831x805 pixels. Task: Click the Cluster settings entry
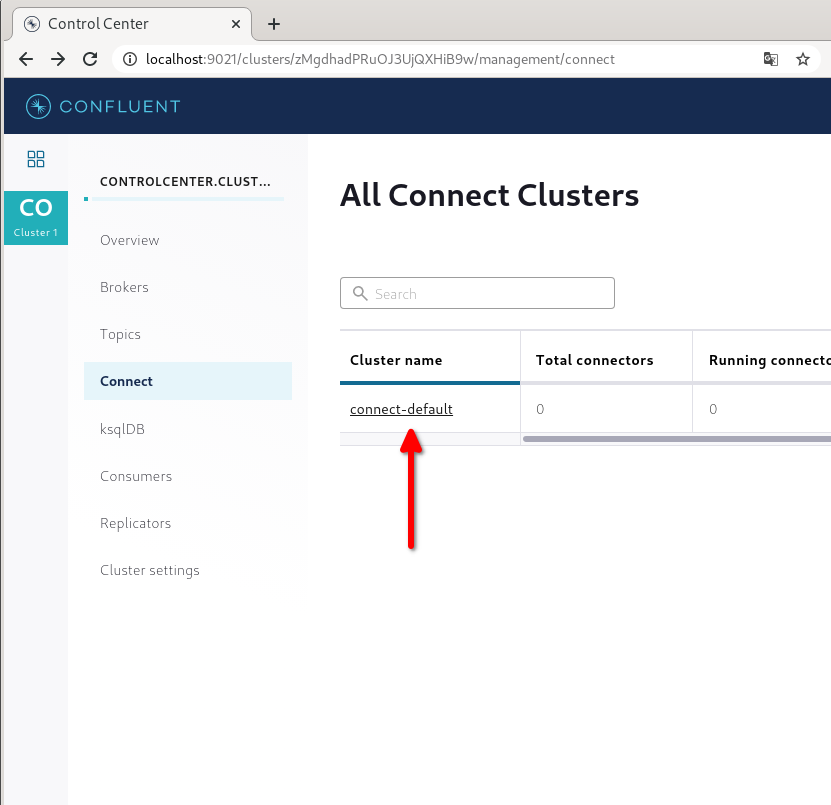(150, 570)
